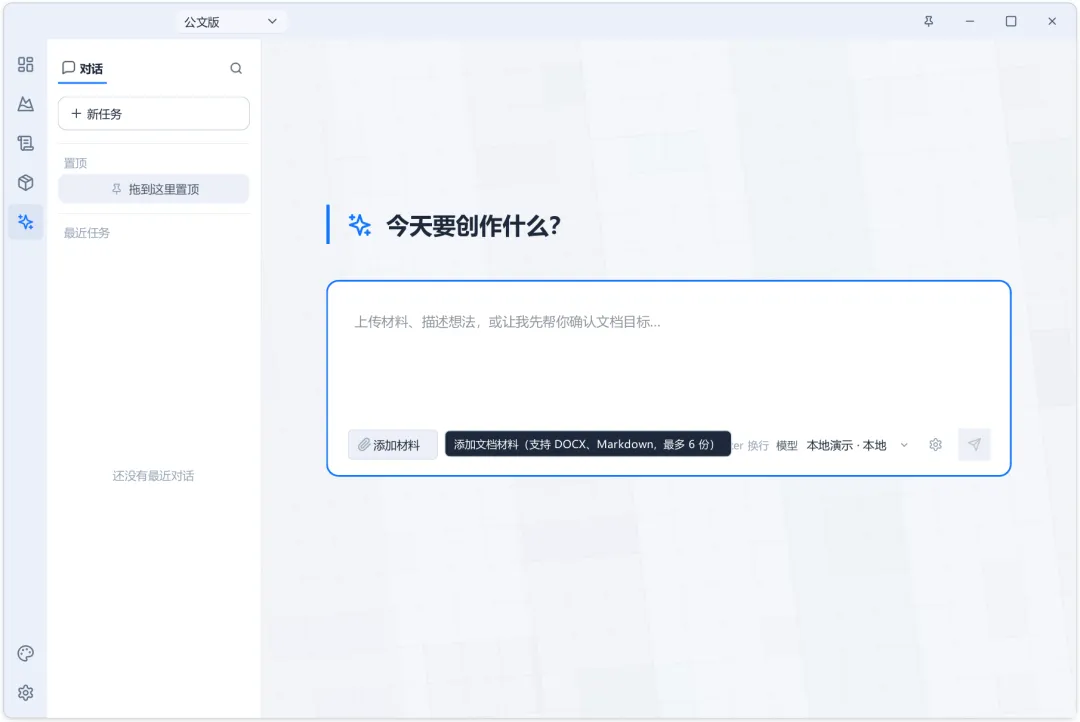Open the document scroll icon in sidebar

25,143
